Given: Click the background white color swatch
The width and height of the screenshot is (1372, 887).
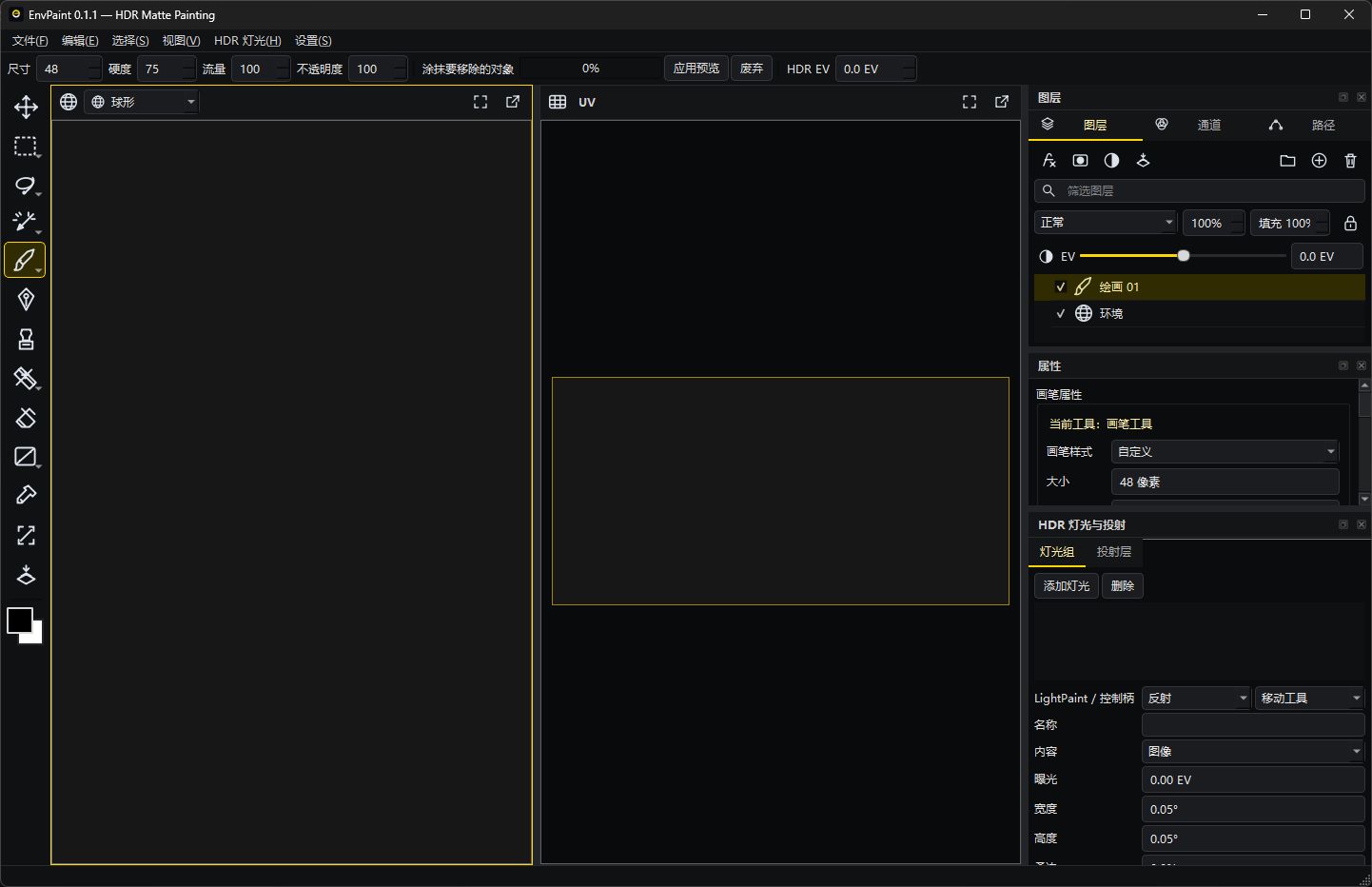Looking at the screenshot, I should click(x=36, y=637).
